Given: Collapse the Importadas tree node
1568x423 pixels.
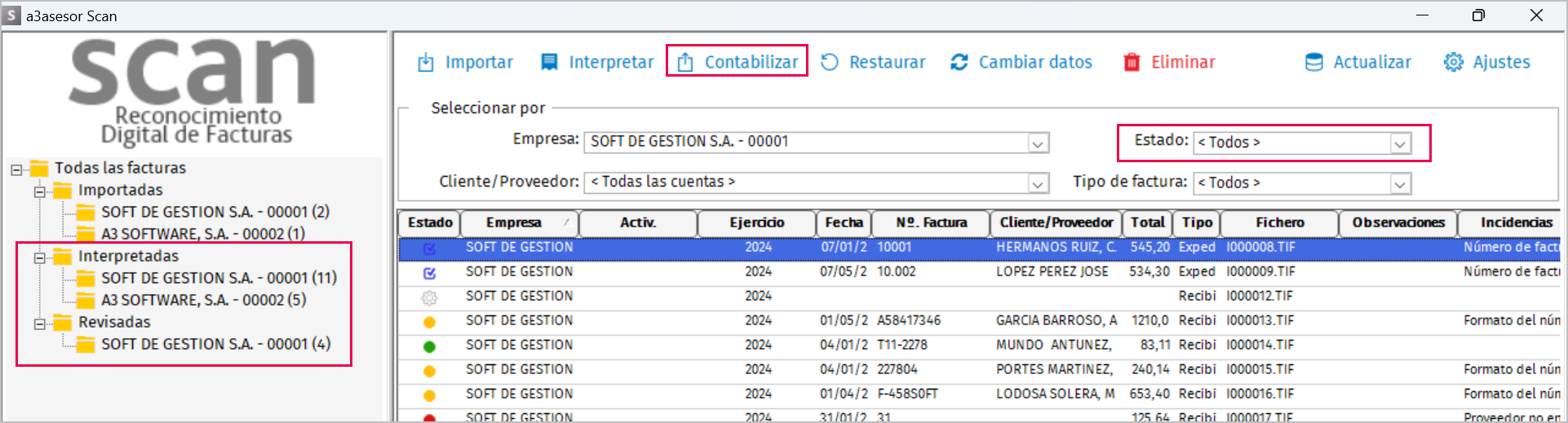Looking at the screenshot, I should (39, 192).
